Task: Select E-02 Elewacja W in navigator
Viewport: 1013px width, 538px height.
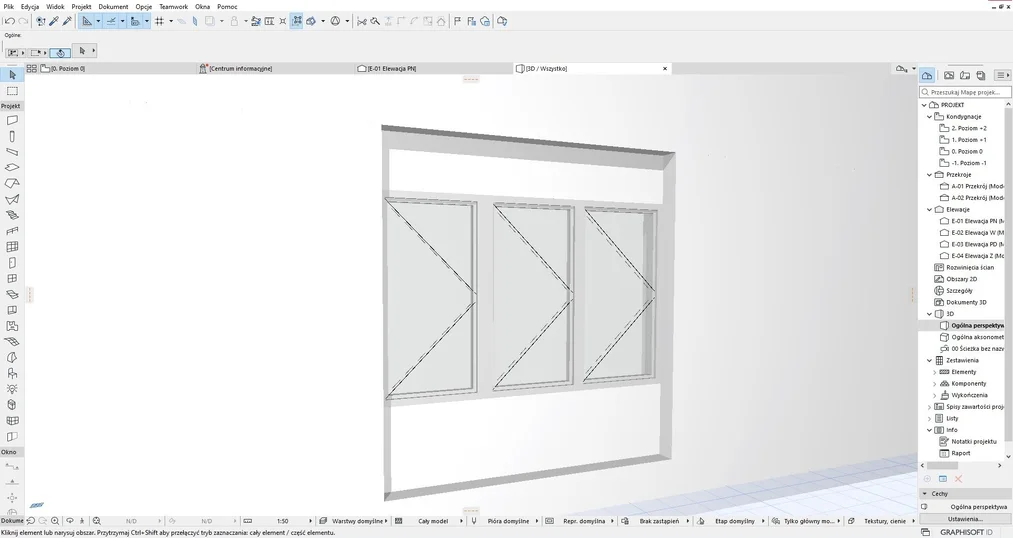Action: point(972,233)
